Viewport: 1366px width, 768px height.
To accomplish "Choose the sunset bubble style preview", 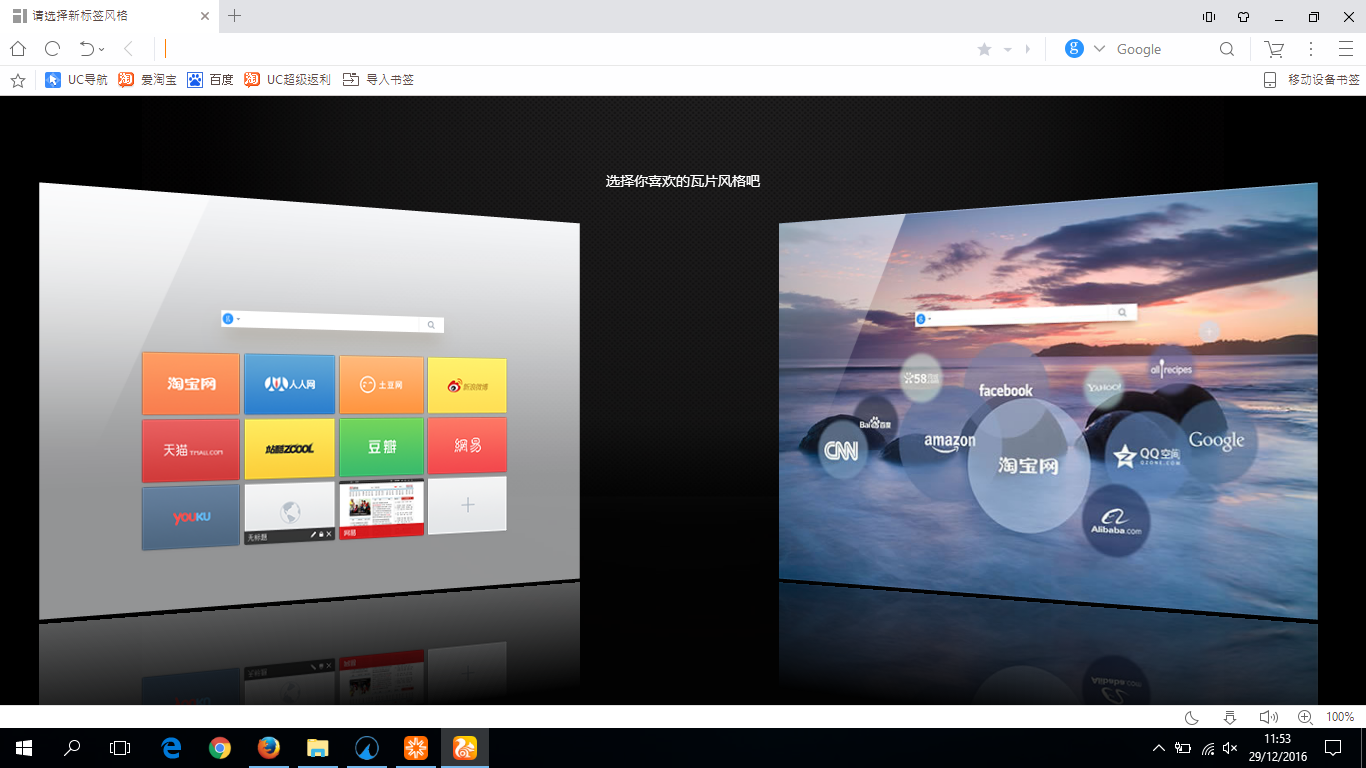I will pyautogui.click(x=1048, y=400).
